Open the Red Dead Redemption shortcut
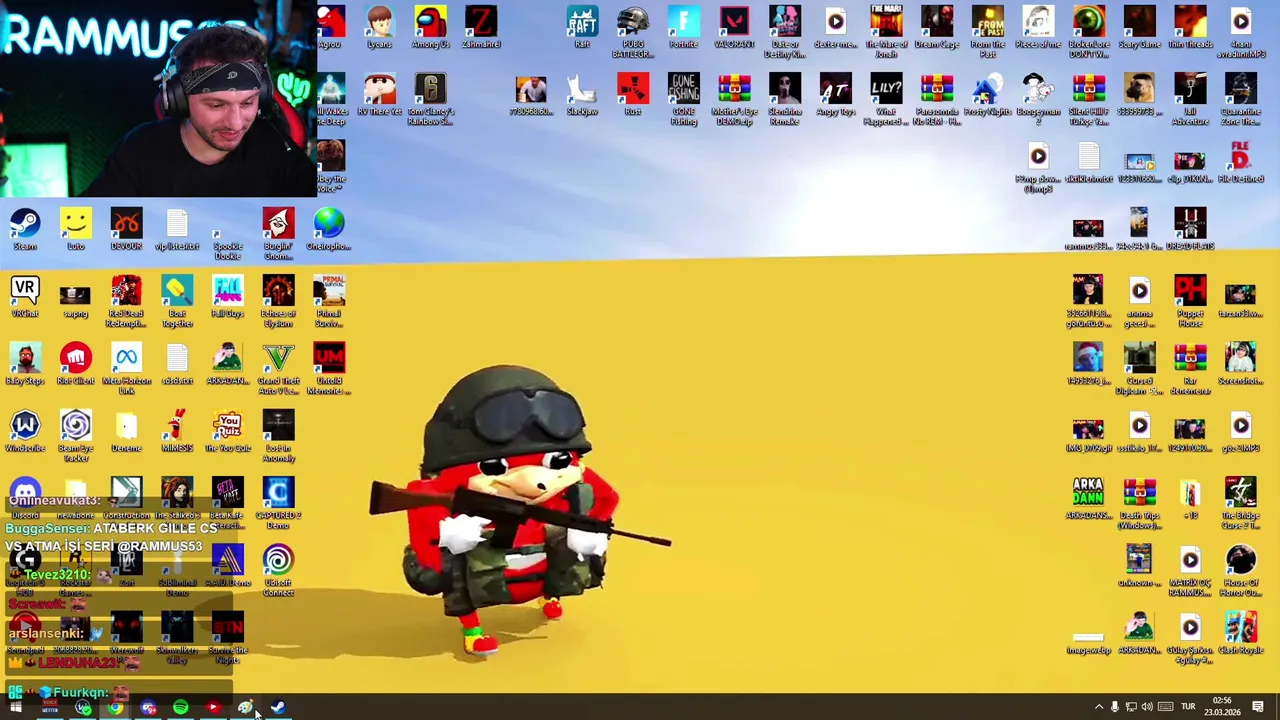1280x720 pixels. pyautogui.click(x=126, y=302)
